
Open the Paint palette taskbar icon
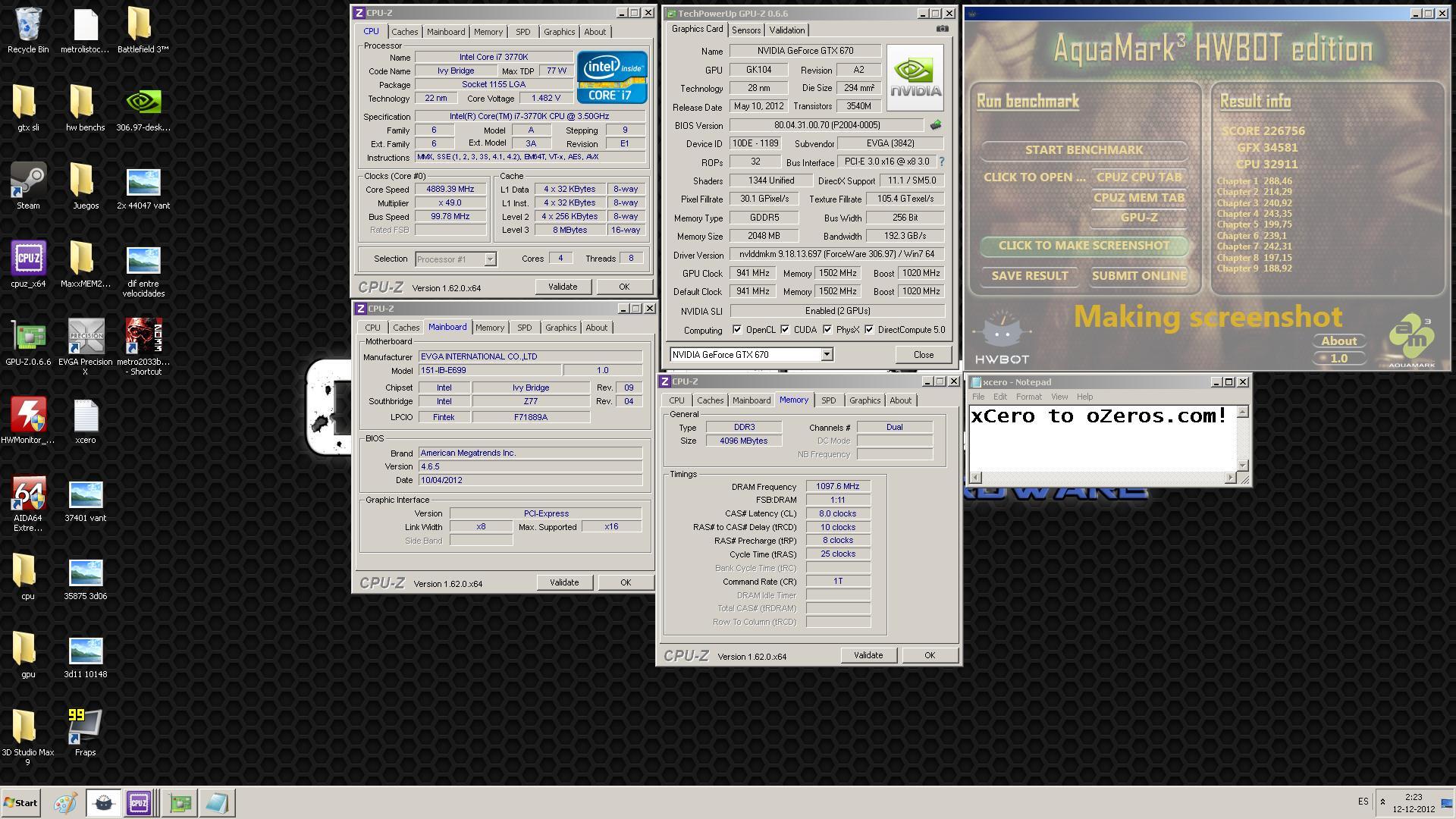65,802
